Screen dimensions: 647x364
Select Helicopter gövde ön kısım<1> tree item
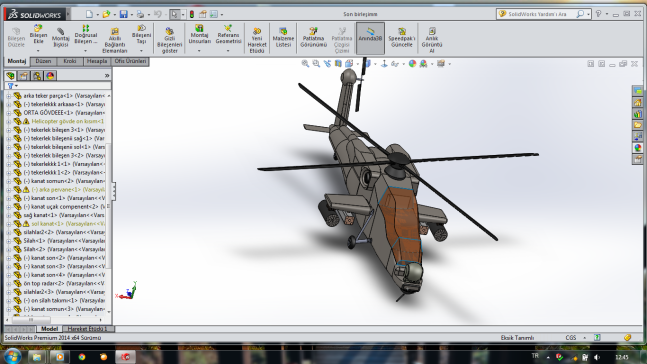click(68, 121)
